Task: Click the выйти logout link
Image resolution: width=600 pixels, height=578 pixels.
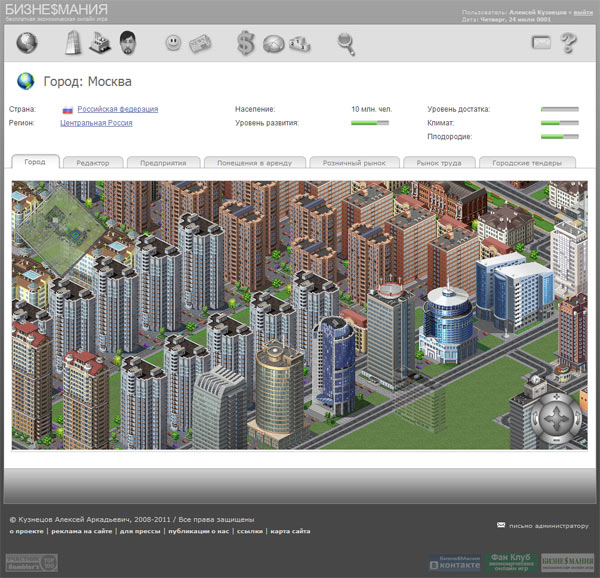Action: (583, 12)
